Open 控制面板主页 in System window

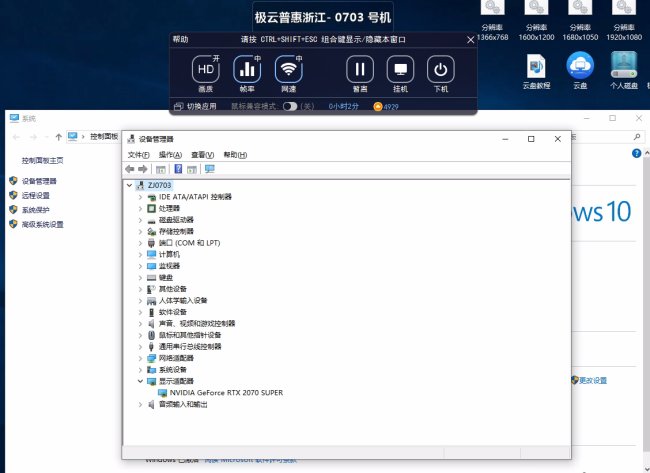pos(42,160)
